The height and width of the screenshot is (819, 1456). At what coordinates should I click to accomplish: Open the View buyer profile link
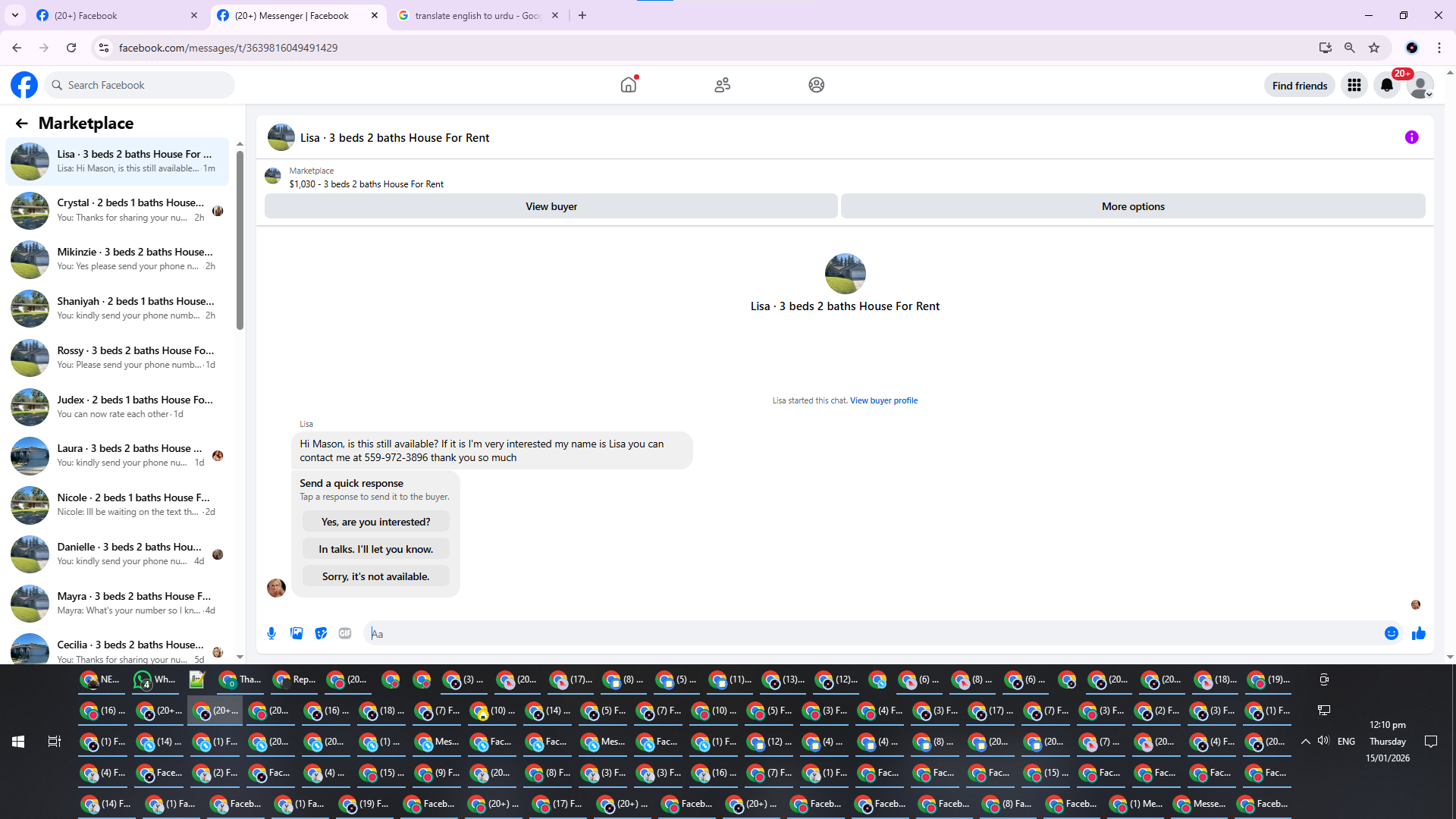coord(883,400)
